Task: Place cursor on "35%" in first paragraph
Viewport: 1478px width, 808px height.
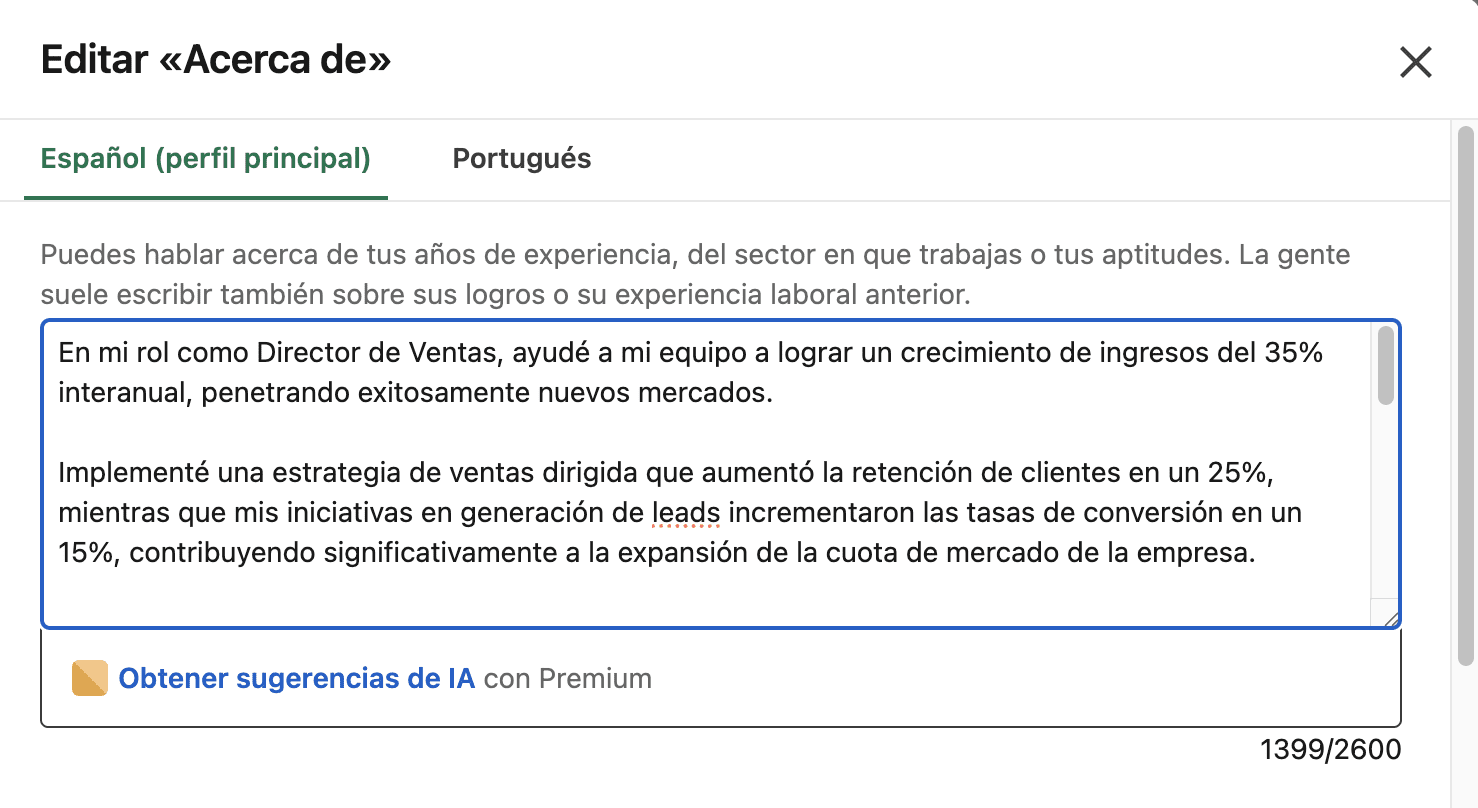Action: click(x=1294, y=353)
